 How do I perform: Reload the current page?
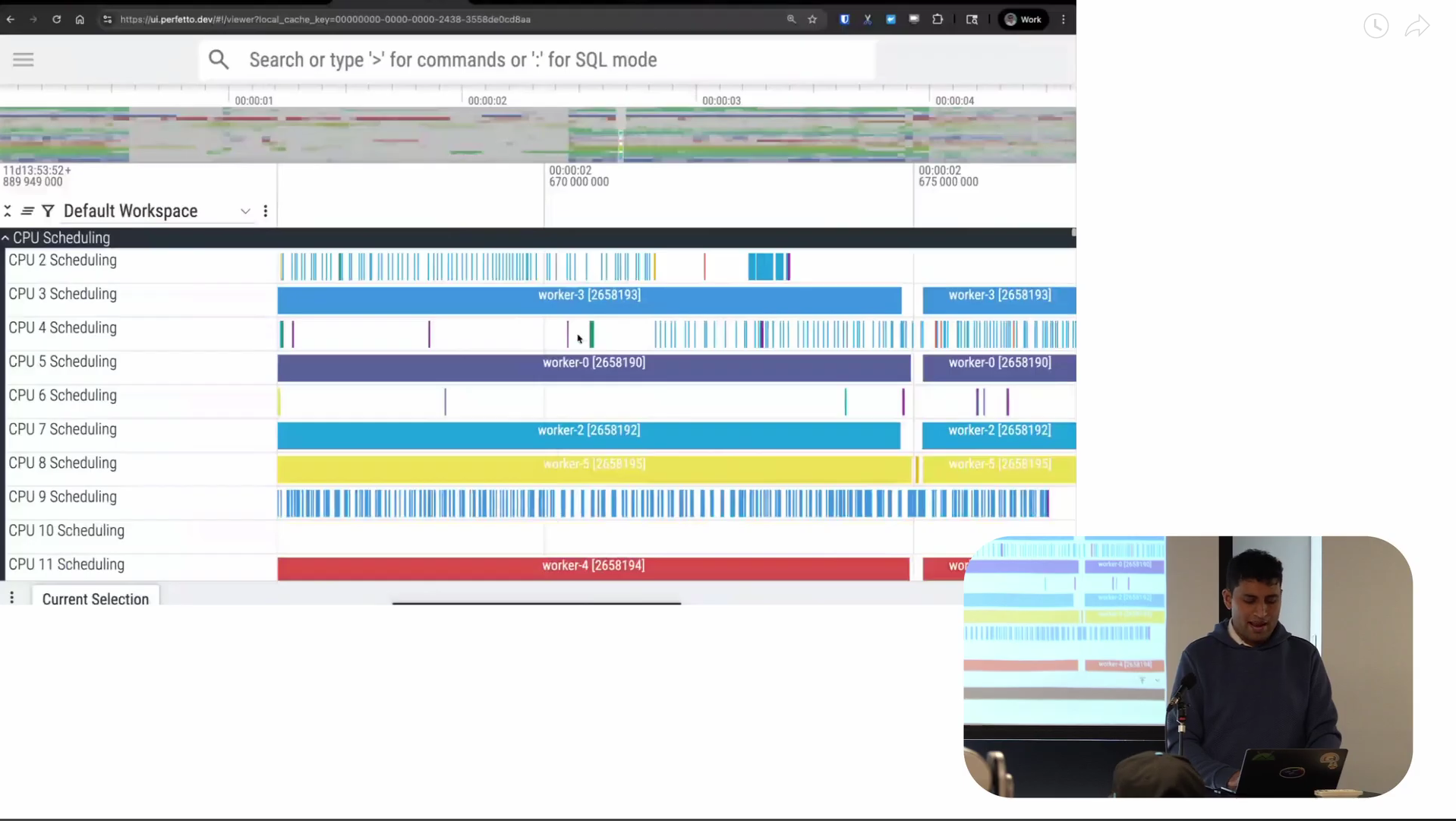56,20
